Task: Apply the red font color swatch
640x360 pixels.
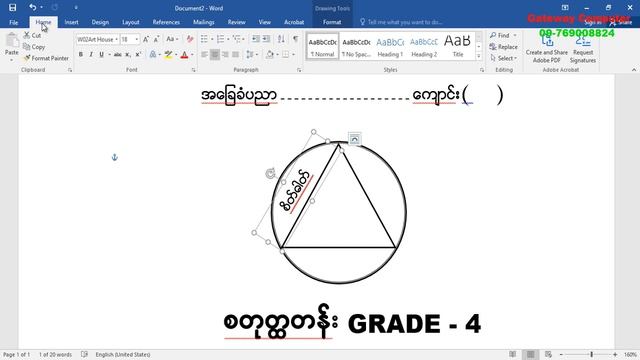Action: pos(184,55)
